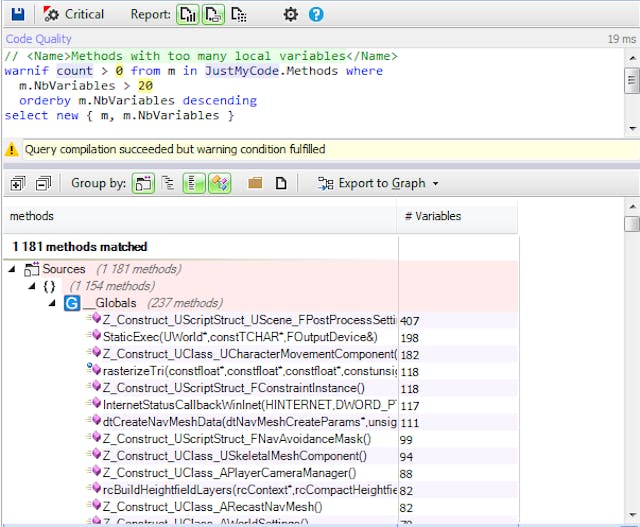Screen dimensions: 640x527
Task: Select the dtCreateNavMeshData method row
Action: 240,422
